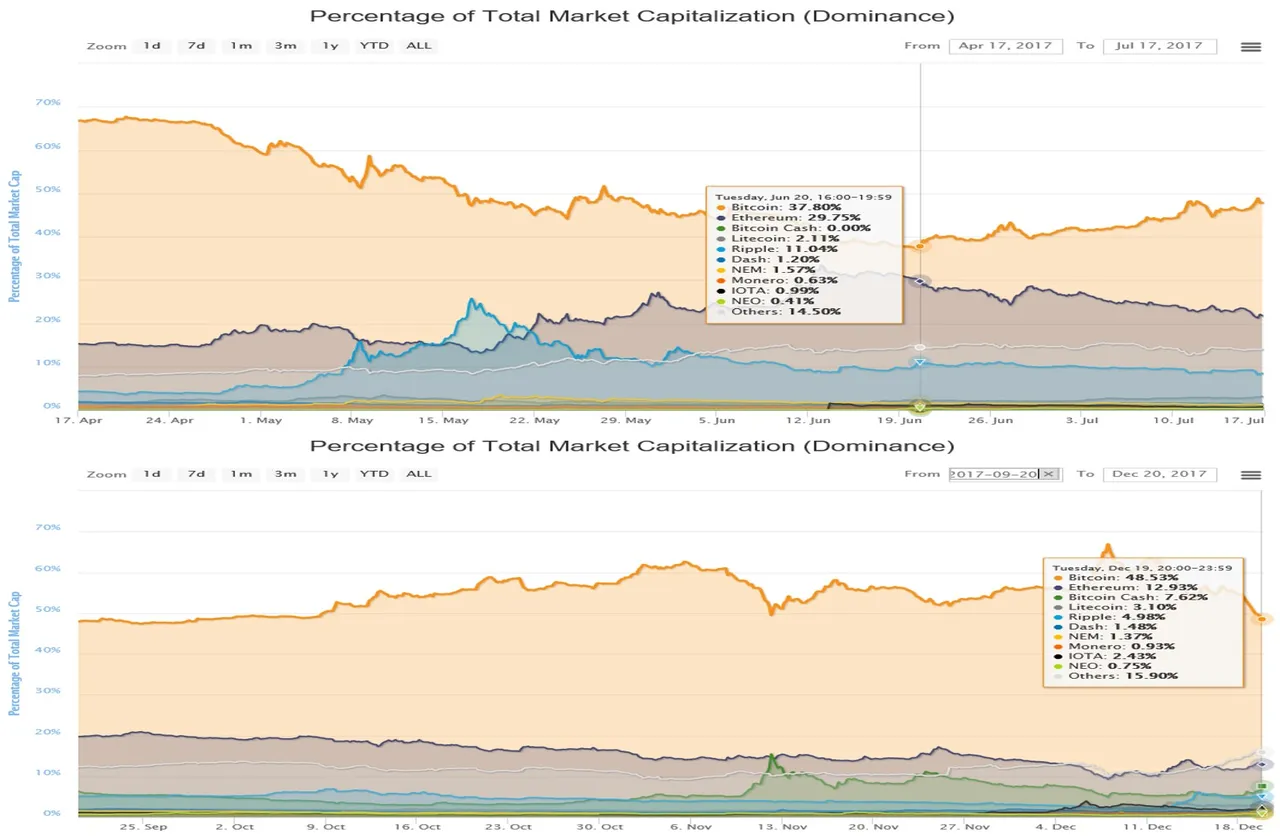Click Ethereum data point marker on top chart
1280x836 pixels.
coord(920,281)
